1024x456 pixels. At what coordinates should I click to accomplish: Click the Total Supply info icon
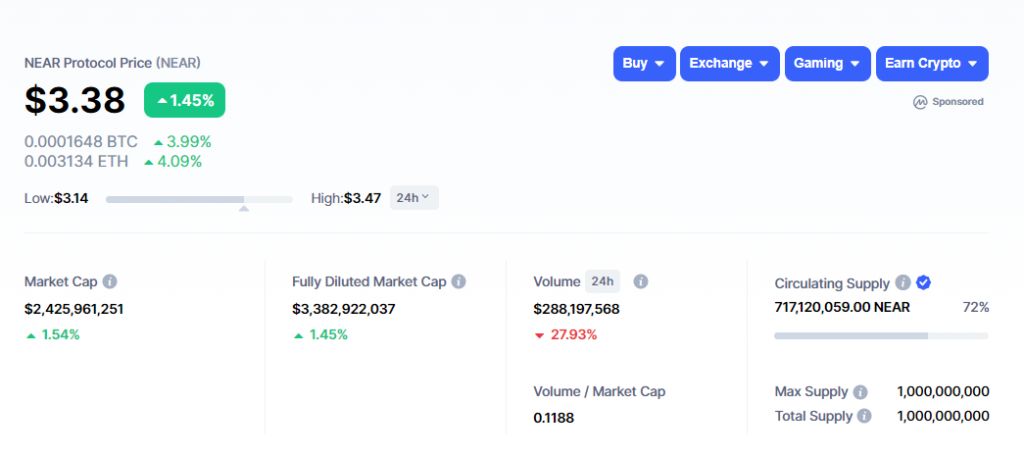[865, 415]
